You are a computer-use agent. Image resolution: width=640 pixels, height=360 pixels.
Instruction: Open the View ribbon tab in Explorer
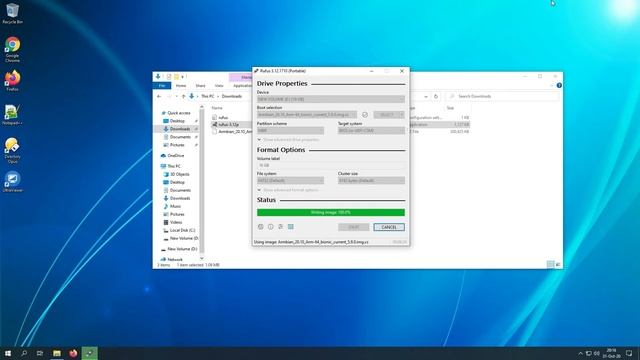coord(219,85)
